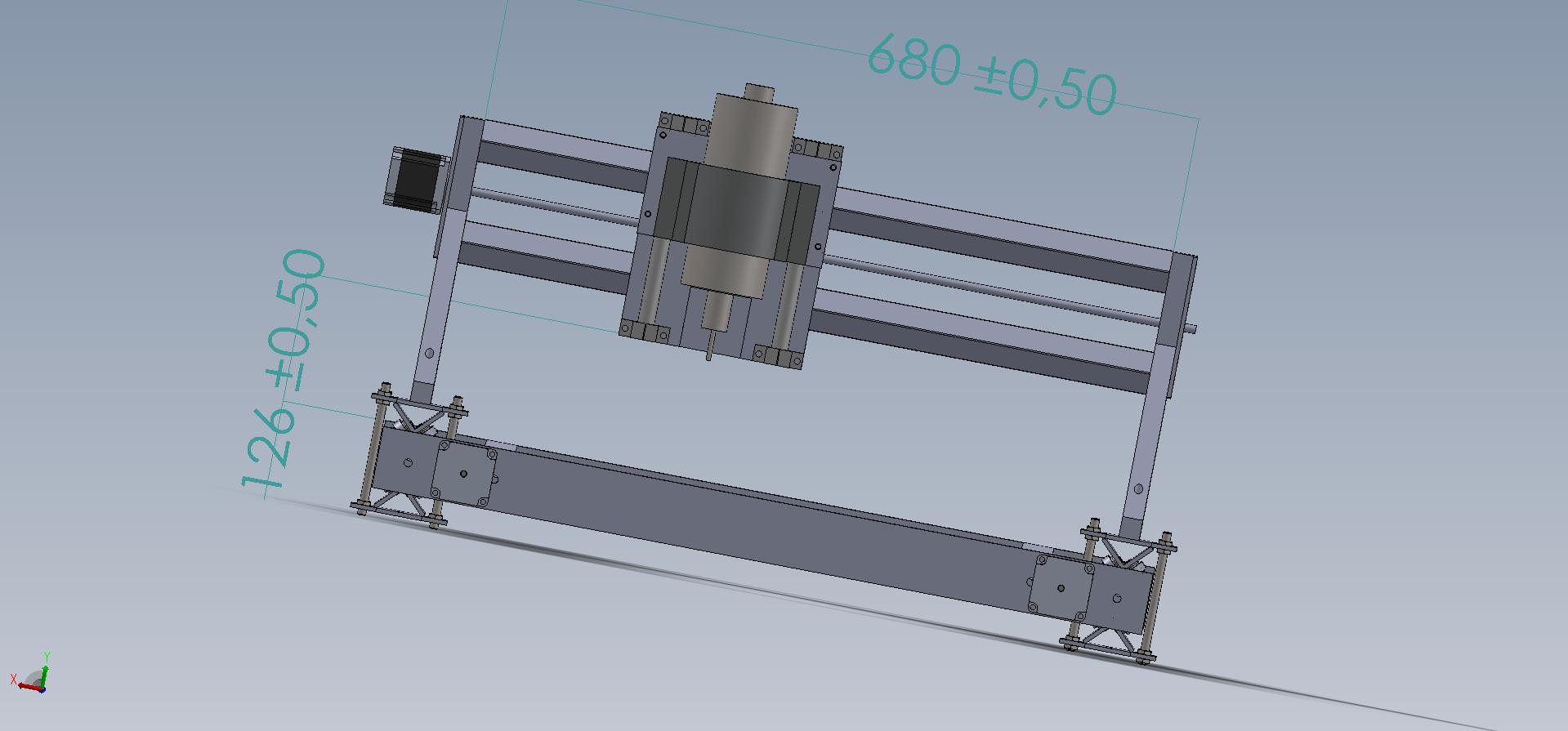Select the cylindrical spindle motor body
The width and height of the screenshot is (1568, 731).
(738, 198)
